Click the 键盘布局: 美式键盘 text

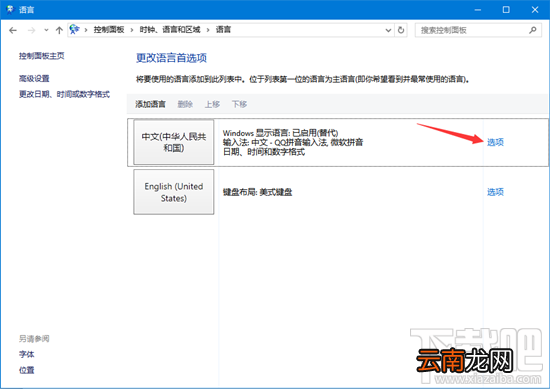257,192
